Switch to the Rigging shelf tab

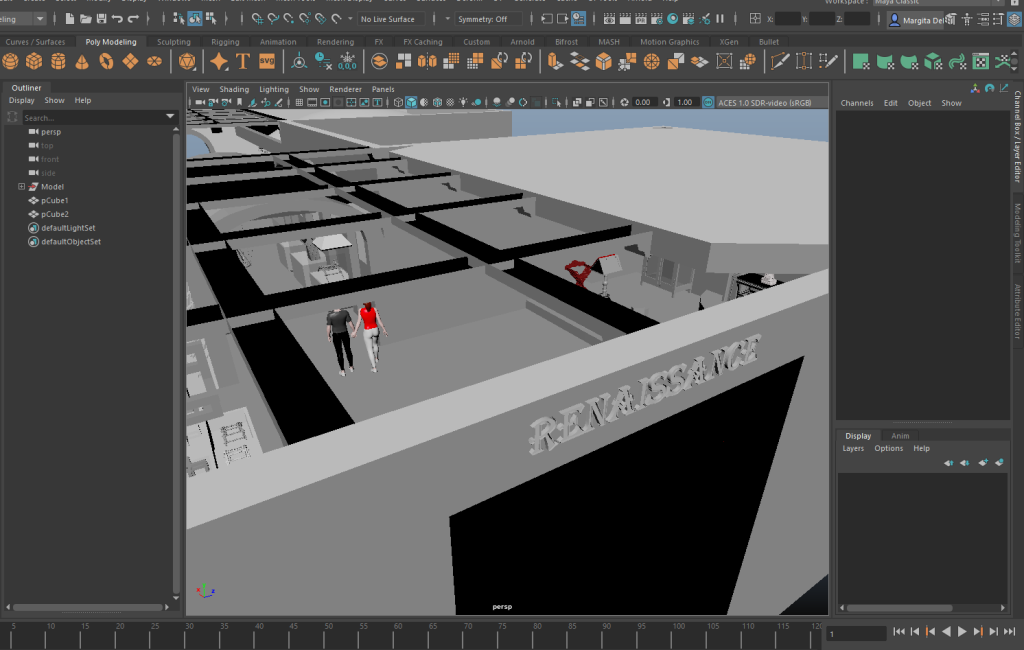[225, 42]
